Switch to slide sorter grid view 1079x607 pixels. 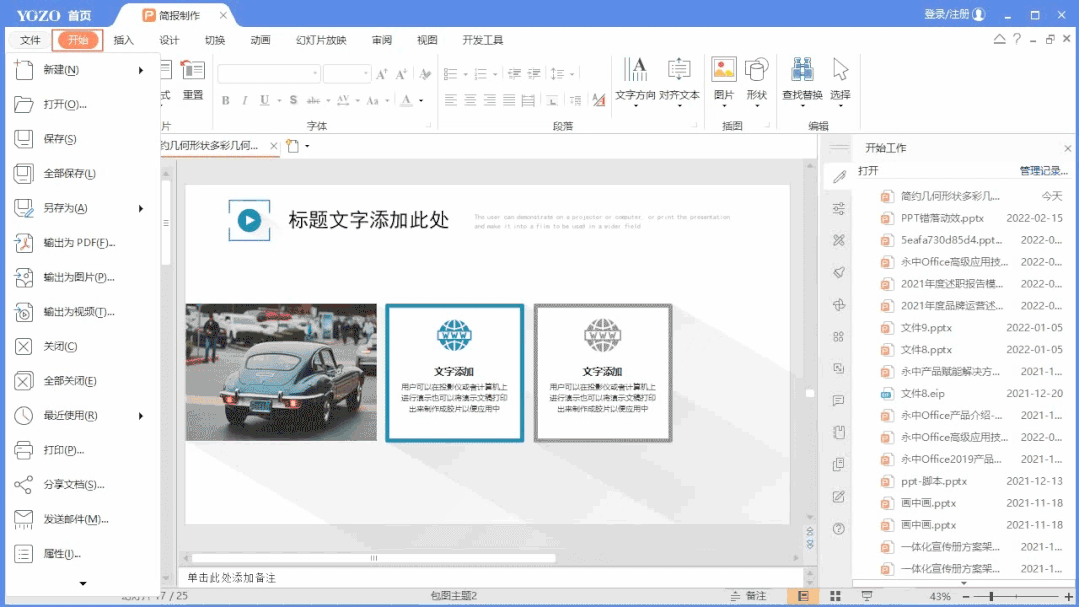coord(835,596)
